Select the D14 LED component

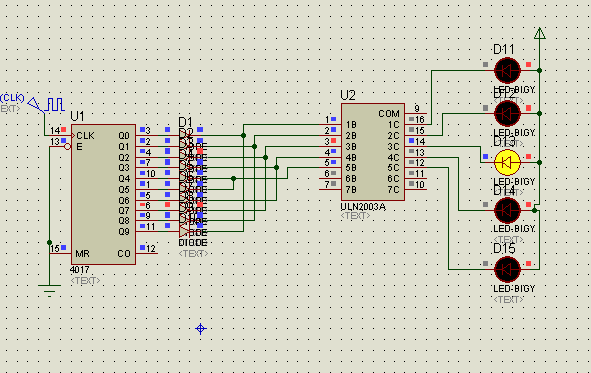(x=507, y=211)
